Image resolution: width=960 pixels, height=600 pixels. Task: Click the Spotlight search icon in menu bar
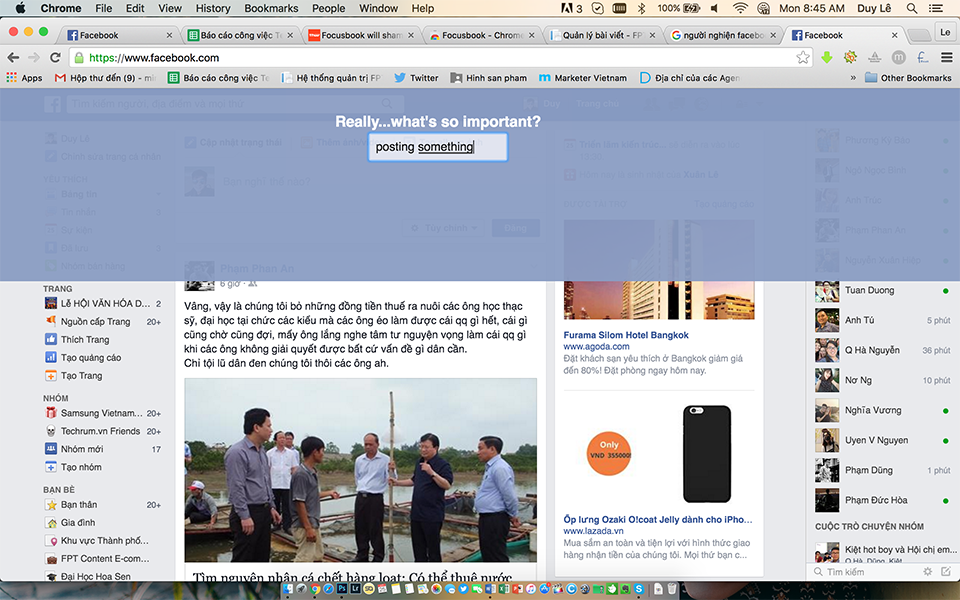[912, 8]
